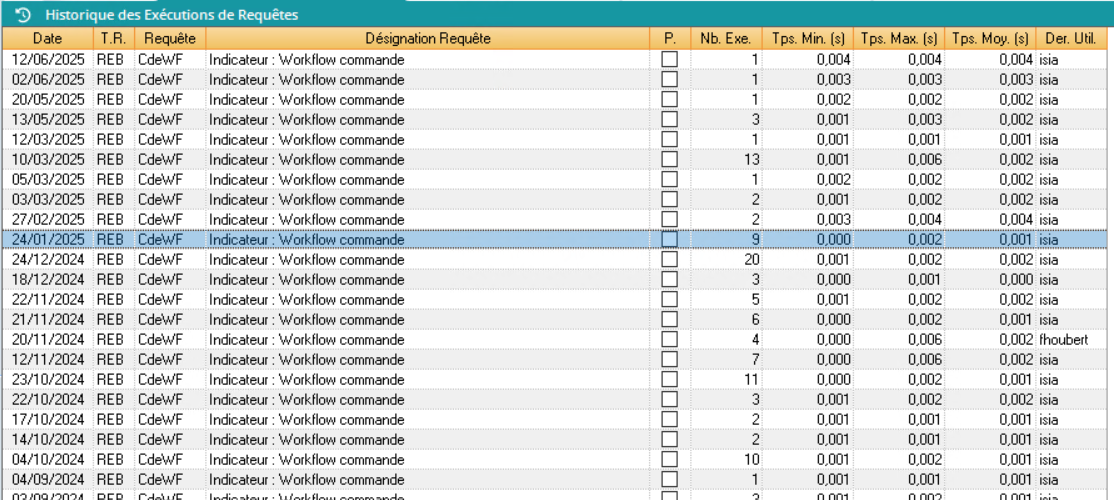Image resolution: width=1114 pixels, height=500 pixels.
Task: Click the P. column header
Action: (669, 39)
